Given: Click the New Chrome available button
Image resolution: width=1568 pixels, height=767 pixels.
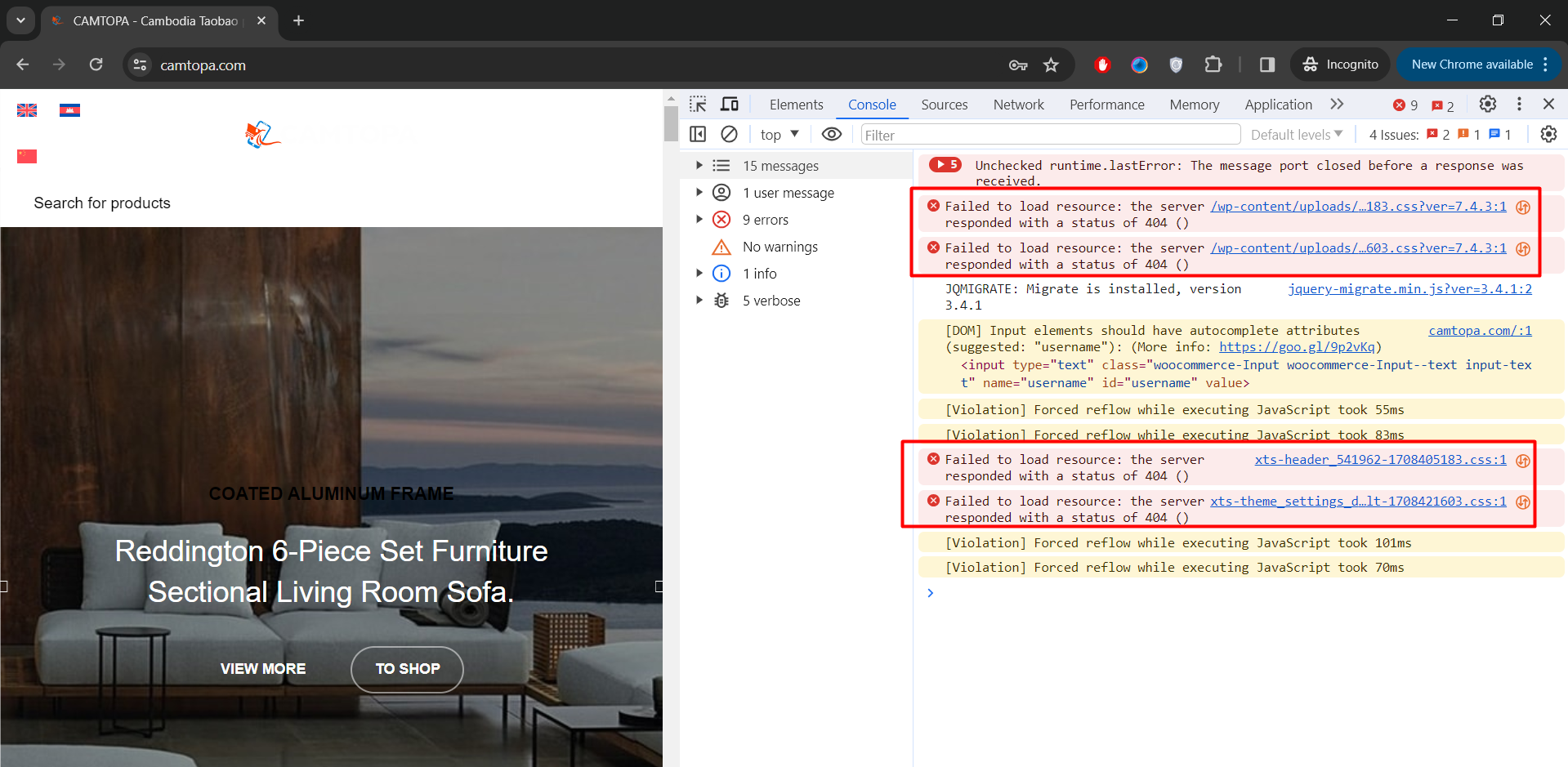Looking at the screenshot, I should tap(1480, 65).
